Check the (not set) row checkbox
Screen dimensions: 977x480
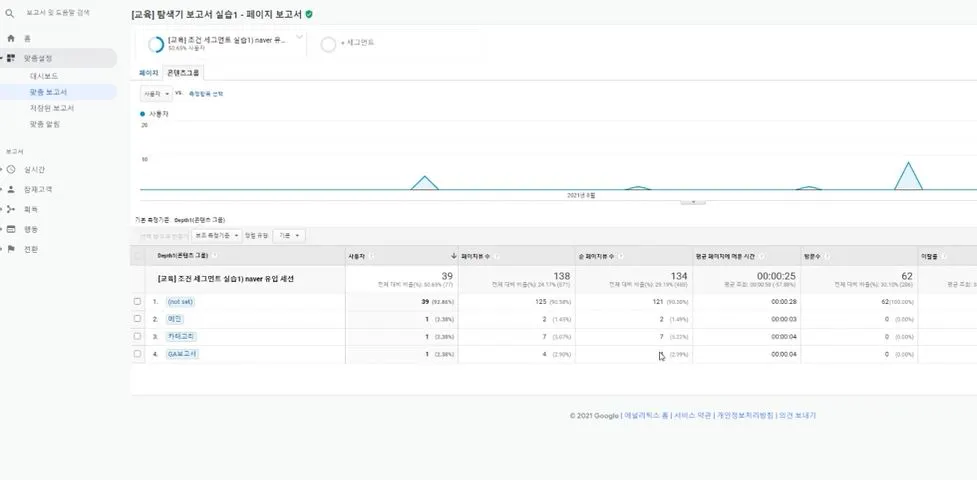click(x=137, y=302)
